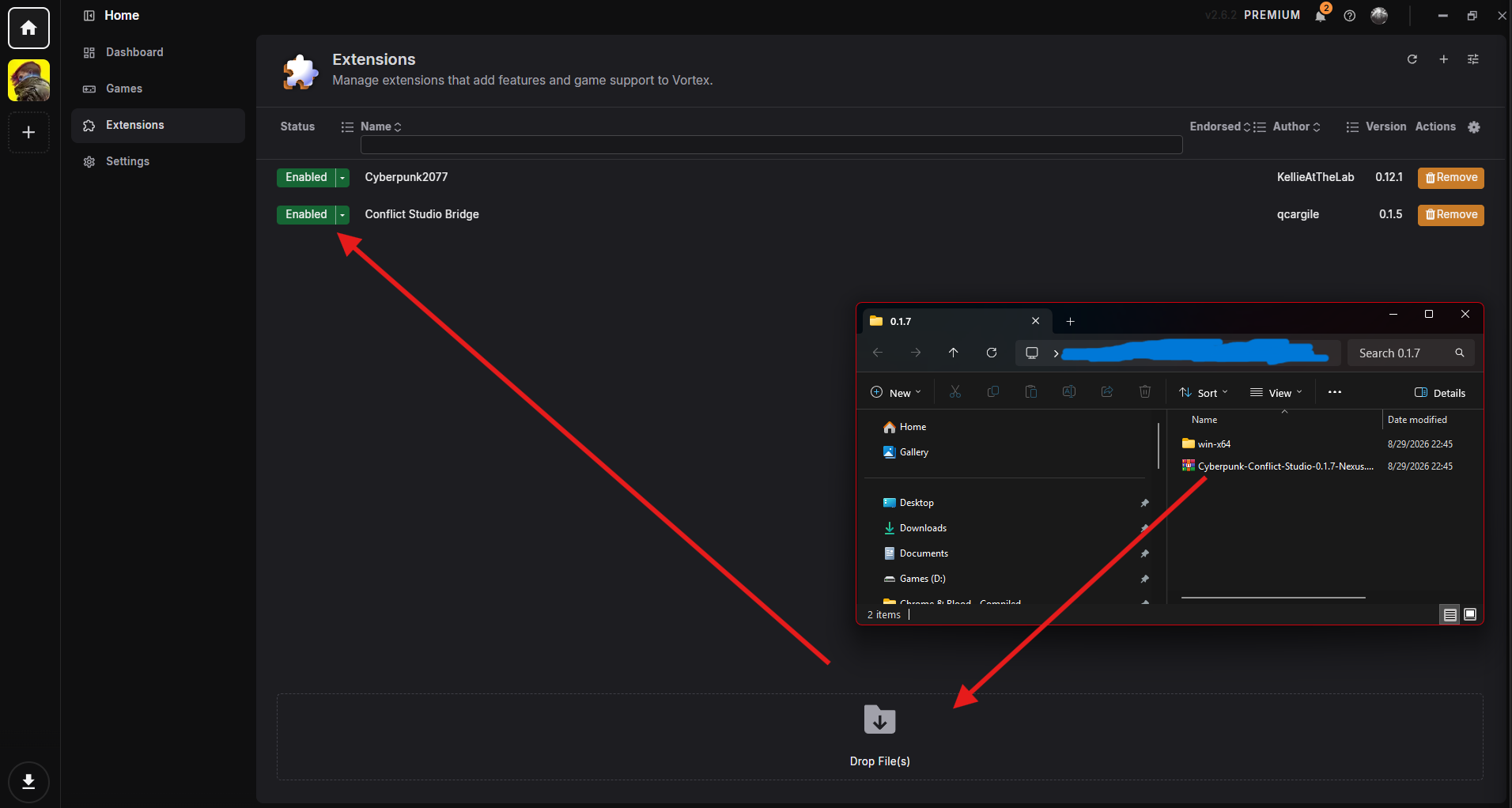Close the 0.1.7 File Explorer tab
Screen dimensions: 1512x808
[x=1035, y=321]
